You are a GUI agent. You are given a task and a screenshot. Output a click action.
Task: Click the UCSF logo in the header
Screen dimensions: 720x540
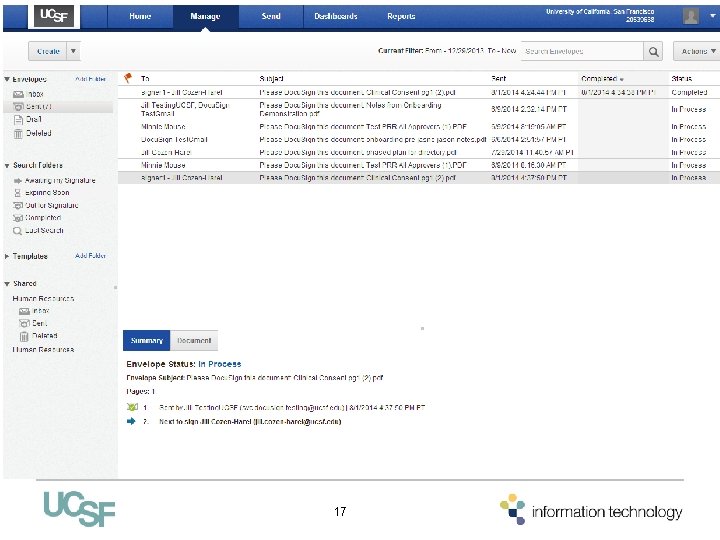point(54,16)
